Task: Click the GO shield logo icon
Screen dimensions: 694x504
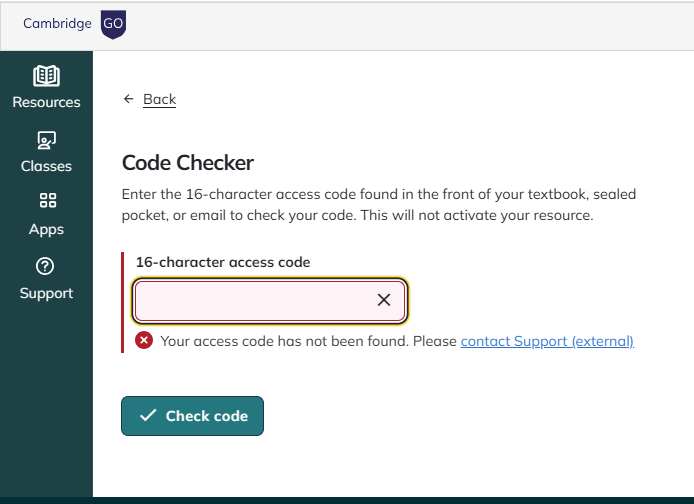Action: click(113, 24)
